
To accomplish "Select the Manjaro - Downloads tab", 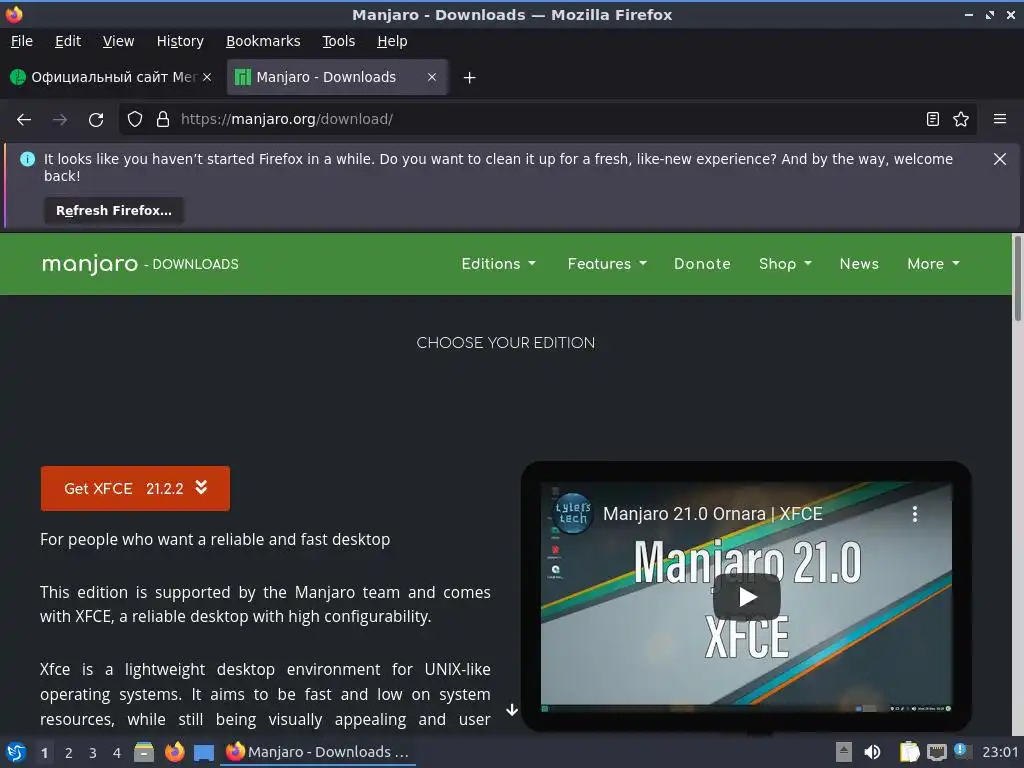I will click(x=336, y=77).
